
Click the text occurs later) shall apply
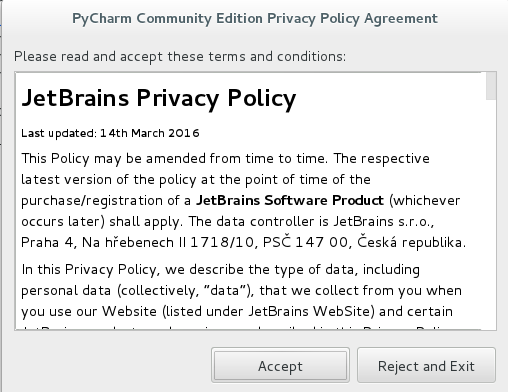(x=102, y=221)
